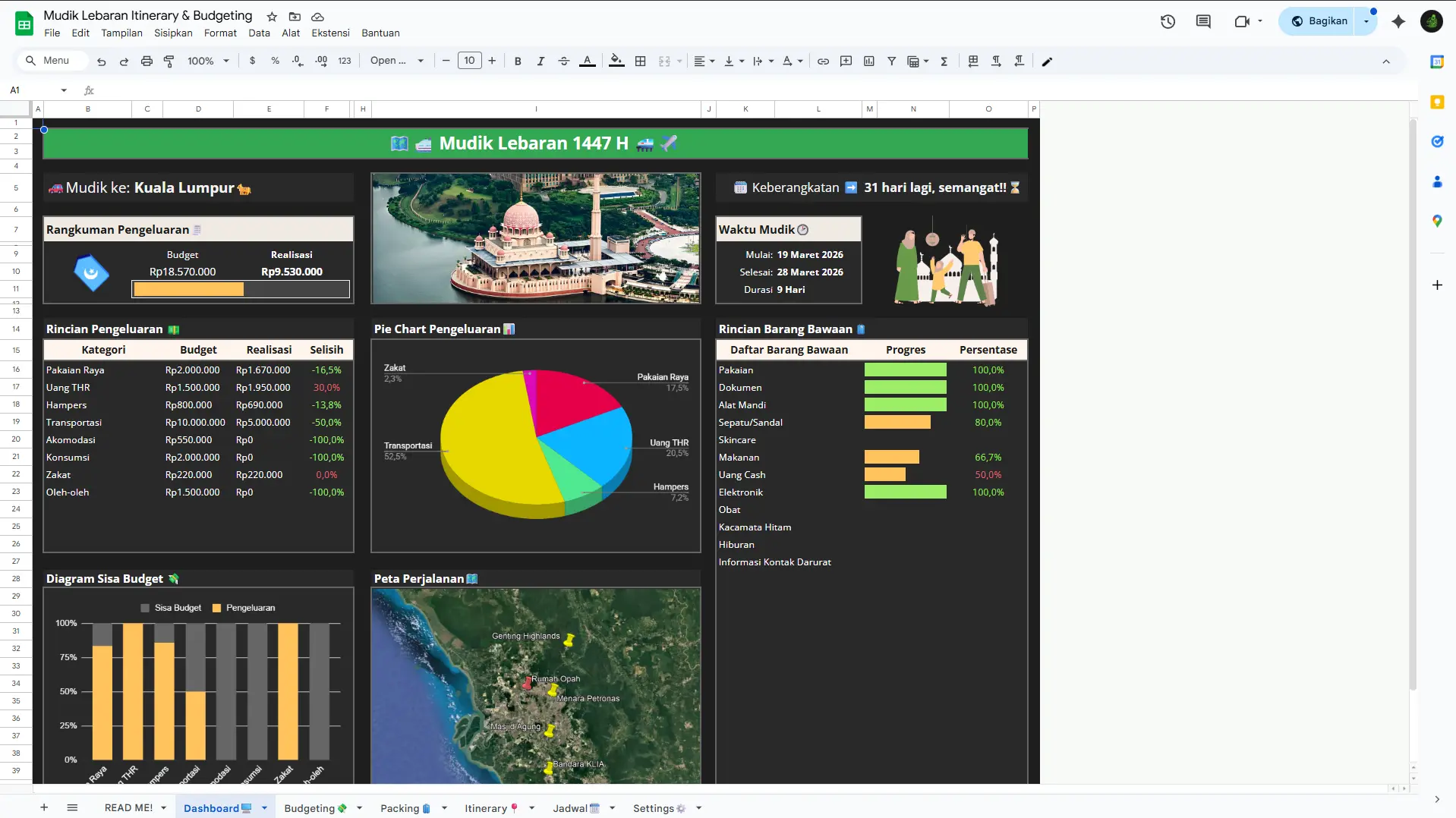Open the functions menu via the Σ icon
The width and height of the screenshot is (1456, 818).
[x=944, y=61]
